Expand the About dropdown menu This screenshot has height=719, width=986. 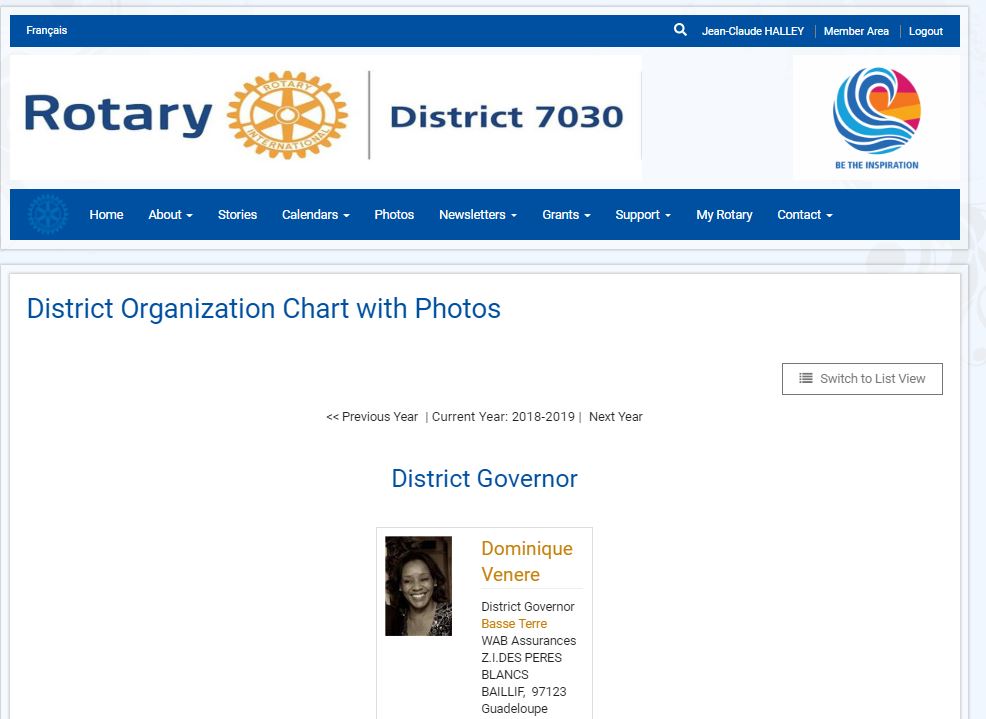pyautogui.click(x=170, y=215)
